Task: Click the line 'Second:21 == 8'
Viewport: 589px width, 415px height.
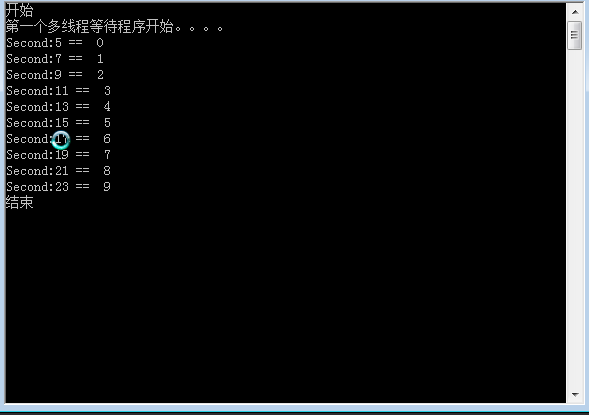Action: point(59,171)
